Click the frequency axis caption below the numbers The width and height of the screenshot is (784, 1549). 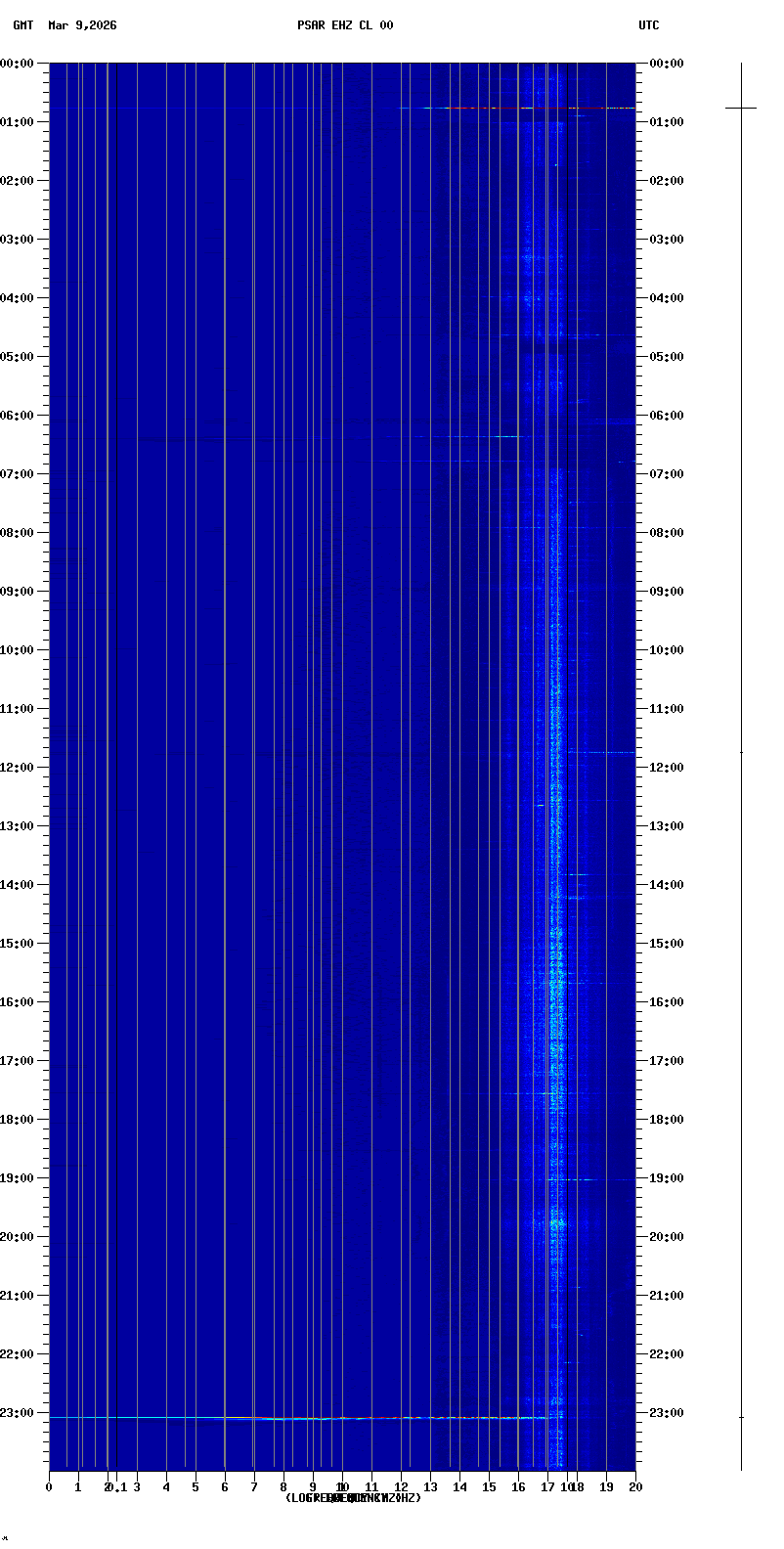click(x=353, y=1498)
